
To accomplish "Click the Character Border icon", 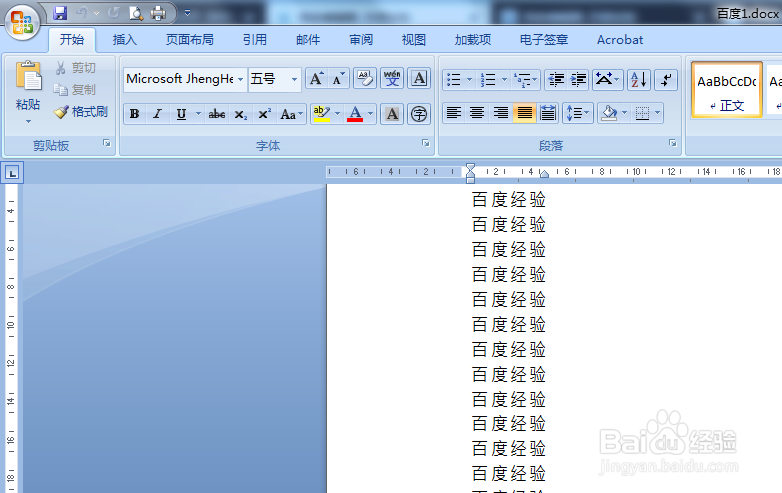I will [419, 79].
